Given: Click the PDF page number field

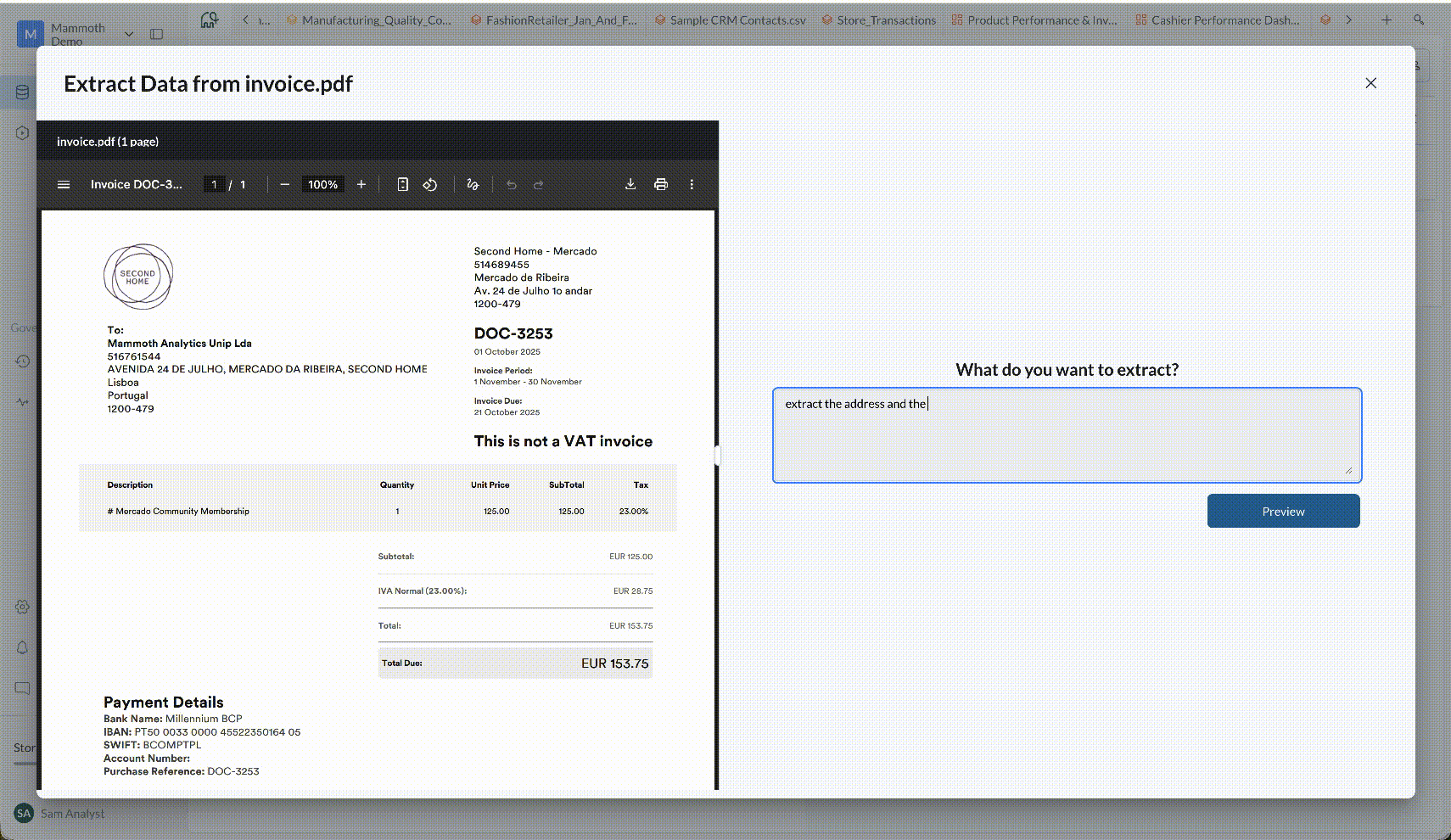Looking at the screenshot, I should (x=214, y=184).
